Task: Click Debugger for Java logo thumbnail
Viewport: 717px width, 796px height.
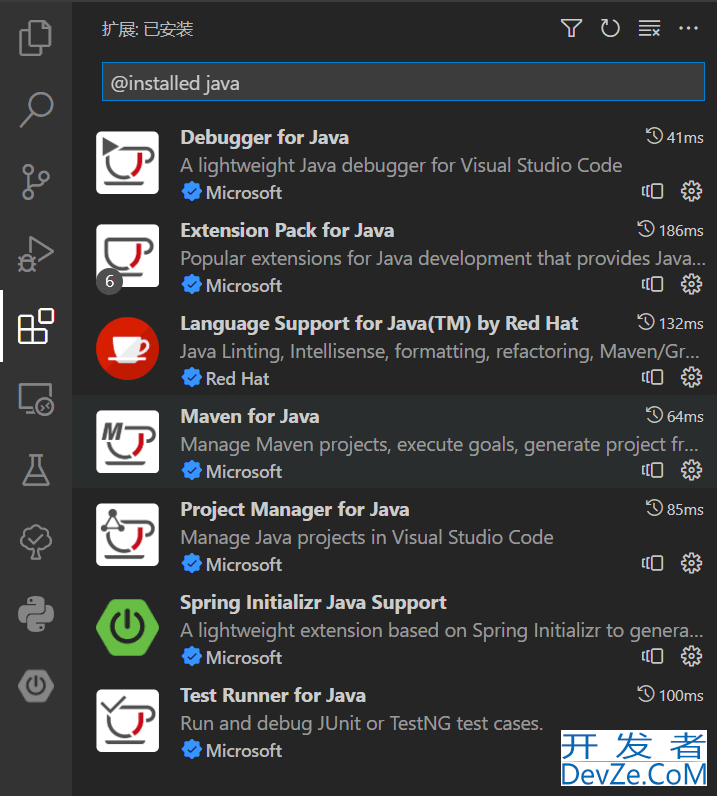Action: [x=127, y=162]
